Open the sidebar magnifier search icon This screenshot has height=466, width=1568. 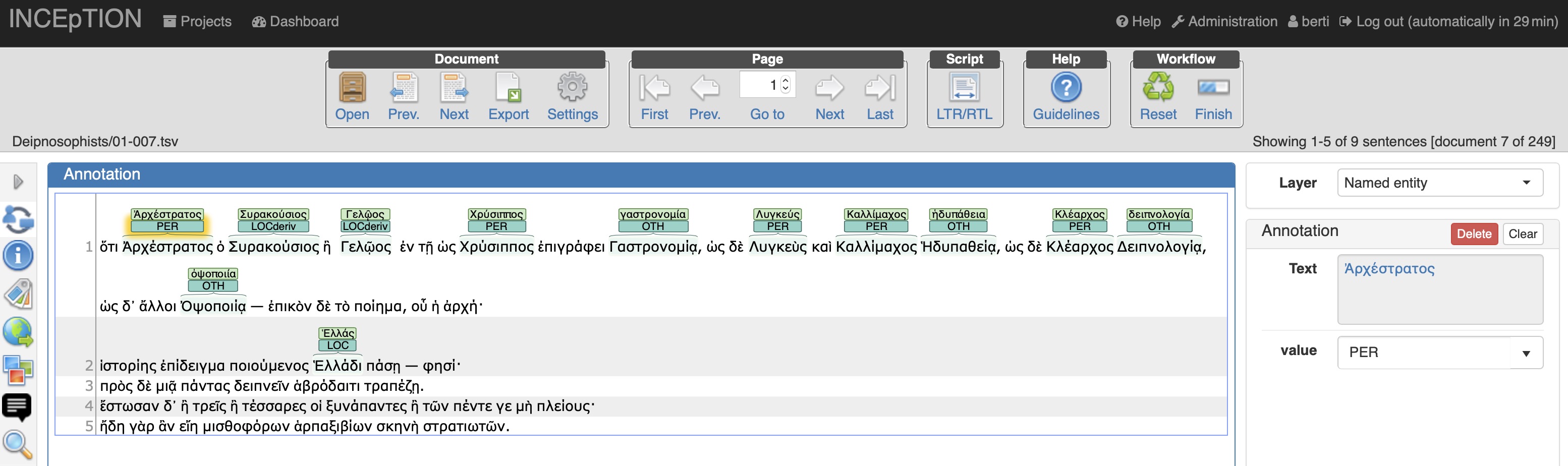(17, 445)
